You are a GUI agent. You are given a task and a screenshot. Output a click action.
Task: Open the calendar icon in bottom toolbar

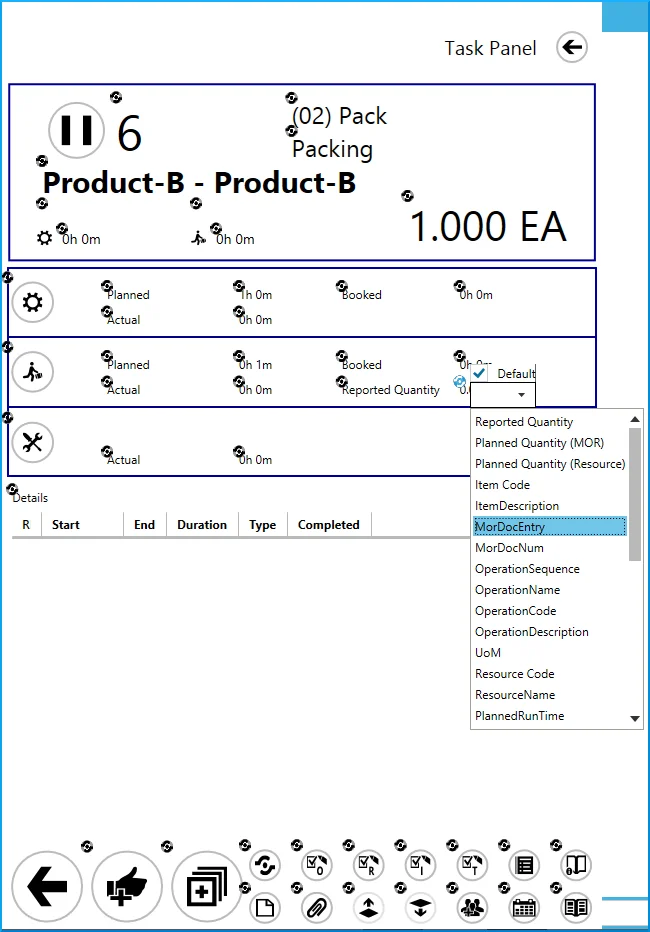coord(524,908)
